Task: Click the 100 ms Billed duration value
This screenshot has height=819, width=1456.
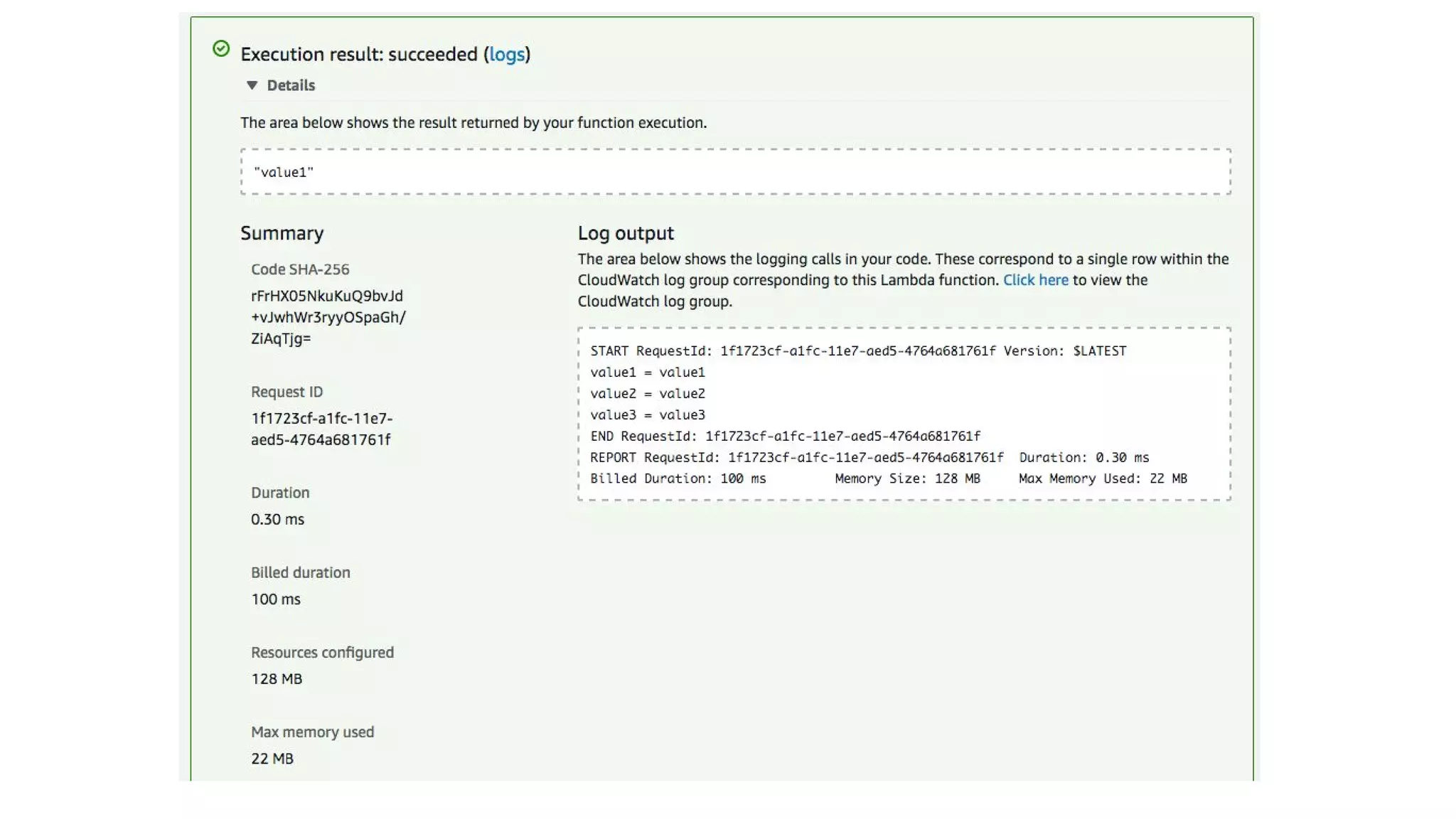Action: 276,599
